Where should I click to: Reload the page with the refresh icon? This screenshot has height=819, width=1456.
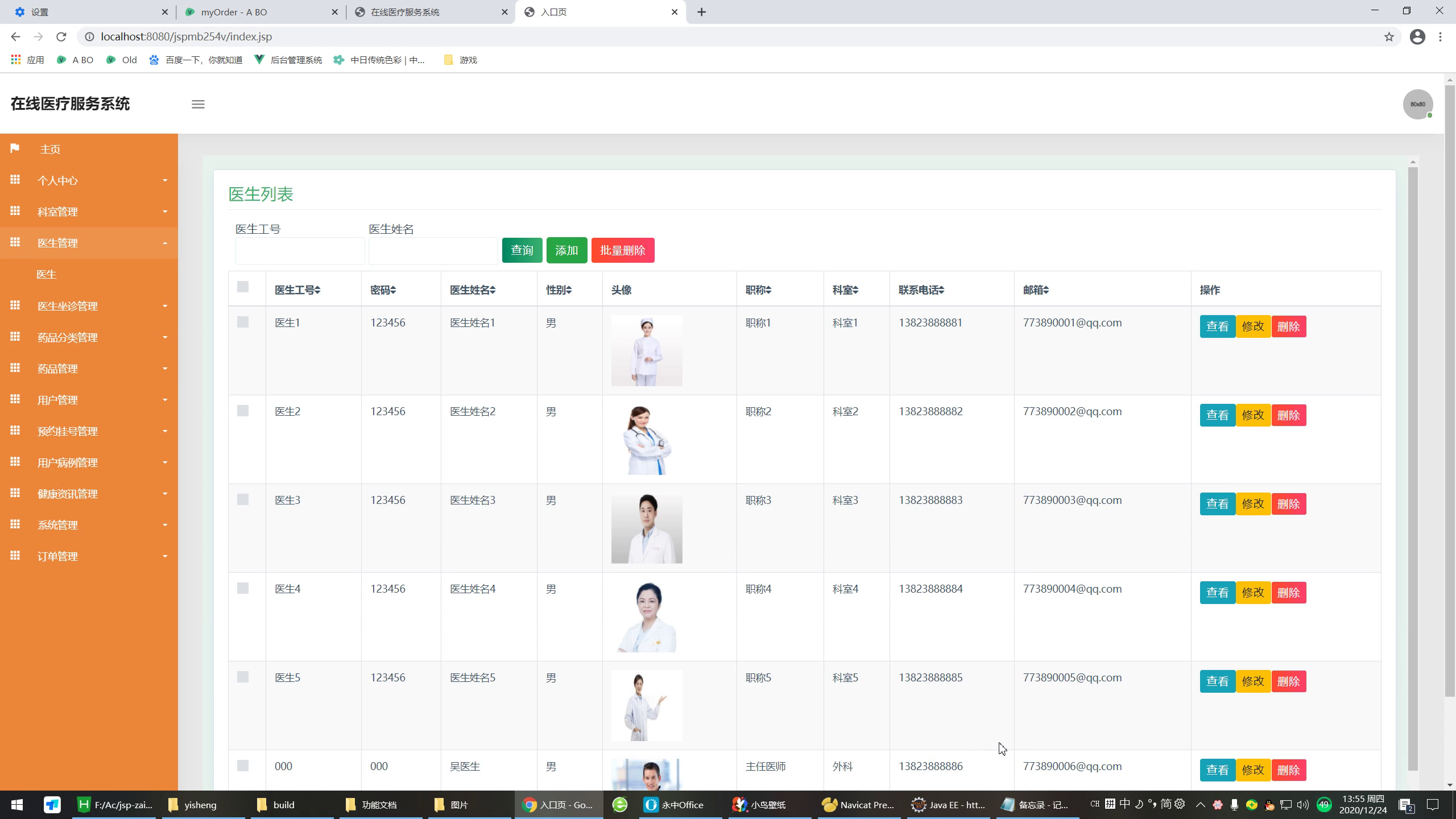pos(61,36)
